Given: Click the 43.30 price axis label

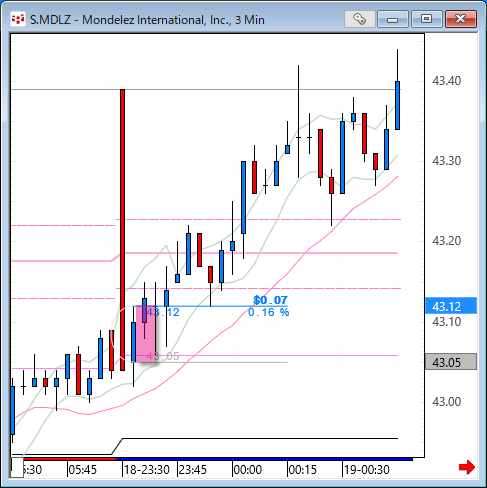Looking at the screenshot, I should 446,161.
